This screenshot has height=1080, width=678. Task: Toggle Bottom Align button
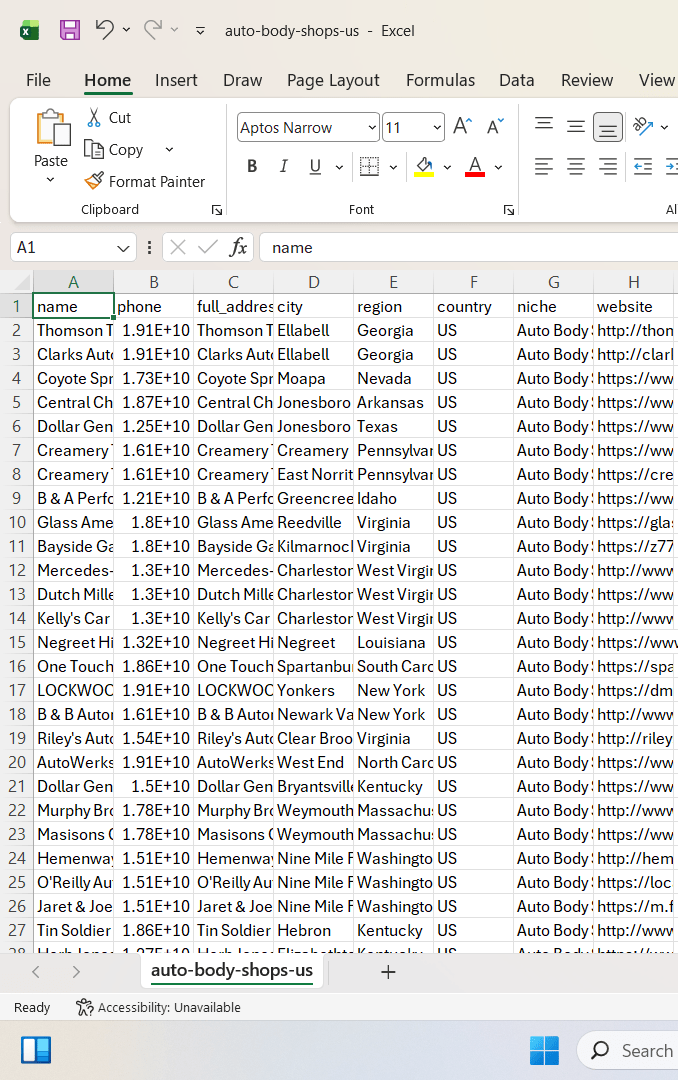click(x=608, y=127)
